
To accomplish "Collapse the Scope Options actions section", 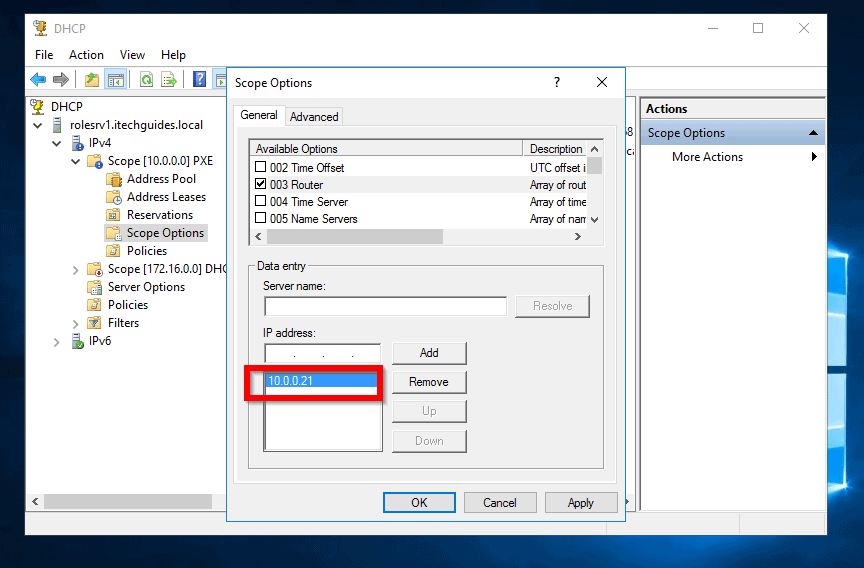I will click(x=813, y=133).
